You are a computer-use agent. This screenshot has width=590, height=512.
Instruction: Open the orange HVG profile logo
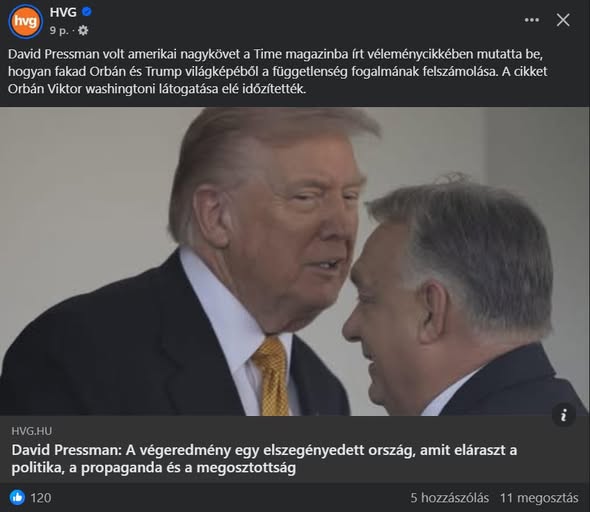pyautogui.click(x=26, y=21)
